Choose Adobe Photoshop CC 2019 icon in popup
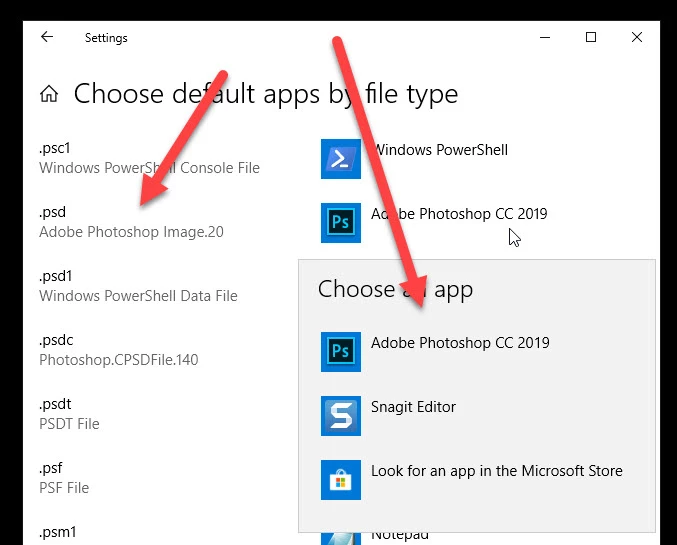677x545 pixels. tap(341, 352)
